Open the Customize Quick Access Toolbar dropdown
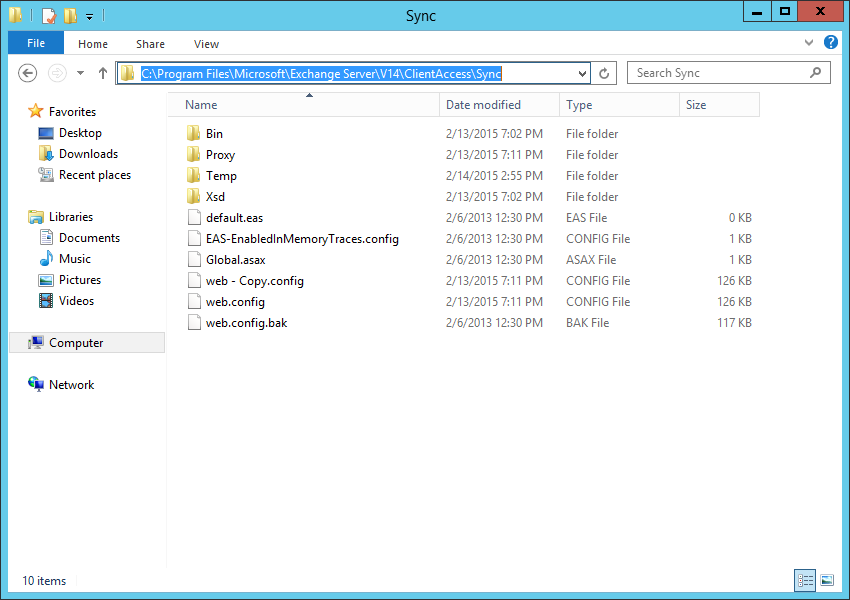This screenshot has width=850, height=600. click(89, 16)
